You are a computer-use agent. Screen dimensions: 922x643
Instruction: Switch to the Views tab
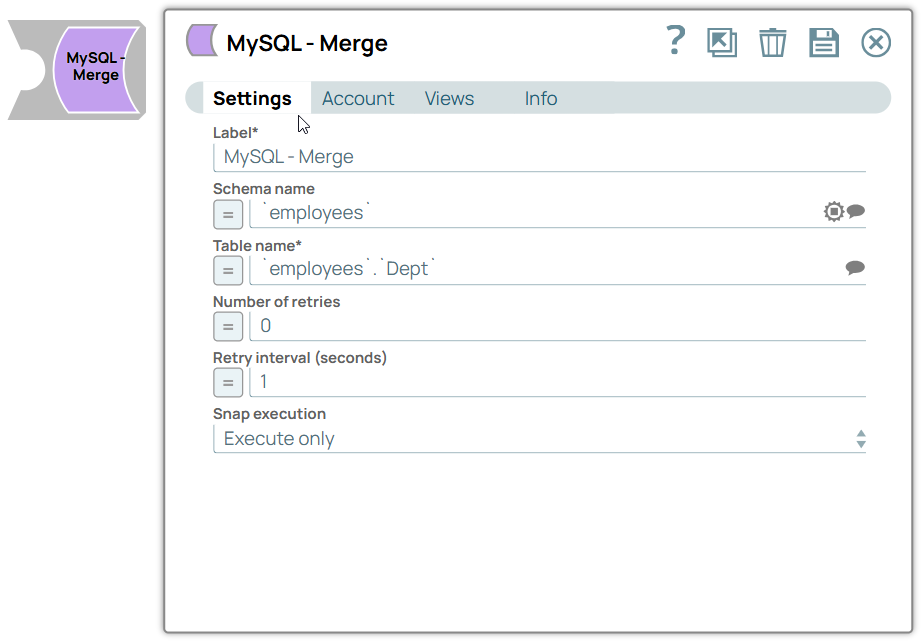[449, 98]
